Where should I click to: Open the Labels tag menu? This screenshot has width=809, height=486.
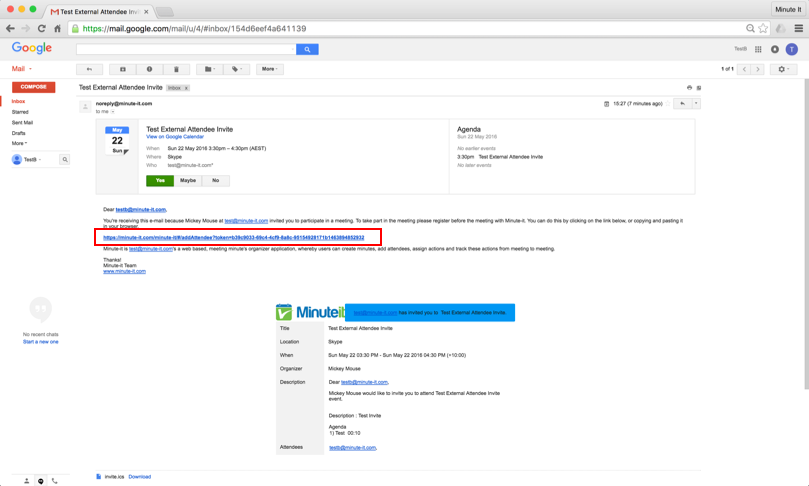click(237, 69)
